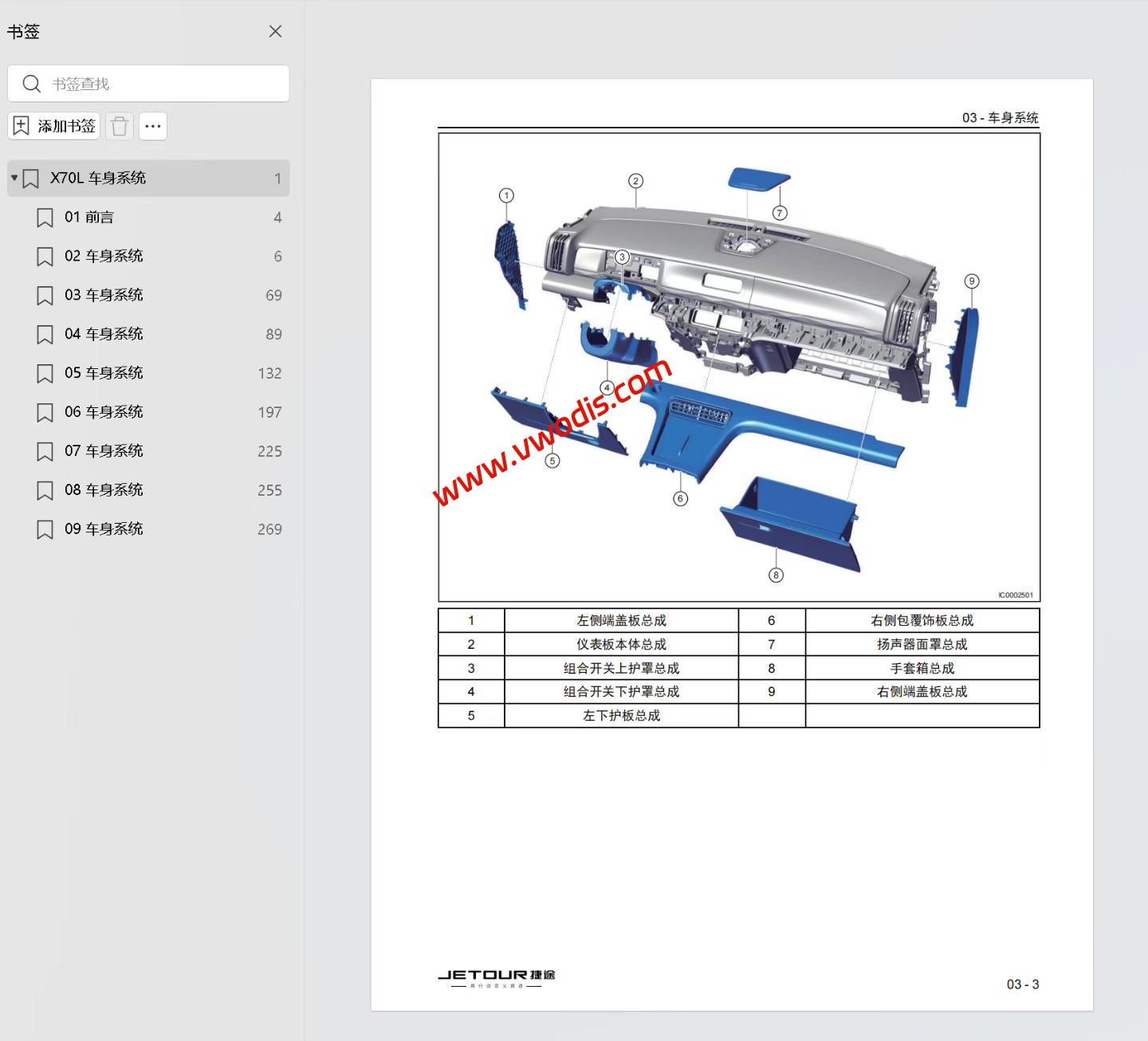Image resolution: width=1148 pixels, height=1041 pixels.
Task: Select the 03 车身系统 bookmark
Action: [104, 295]
